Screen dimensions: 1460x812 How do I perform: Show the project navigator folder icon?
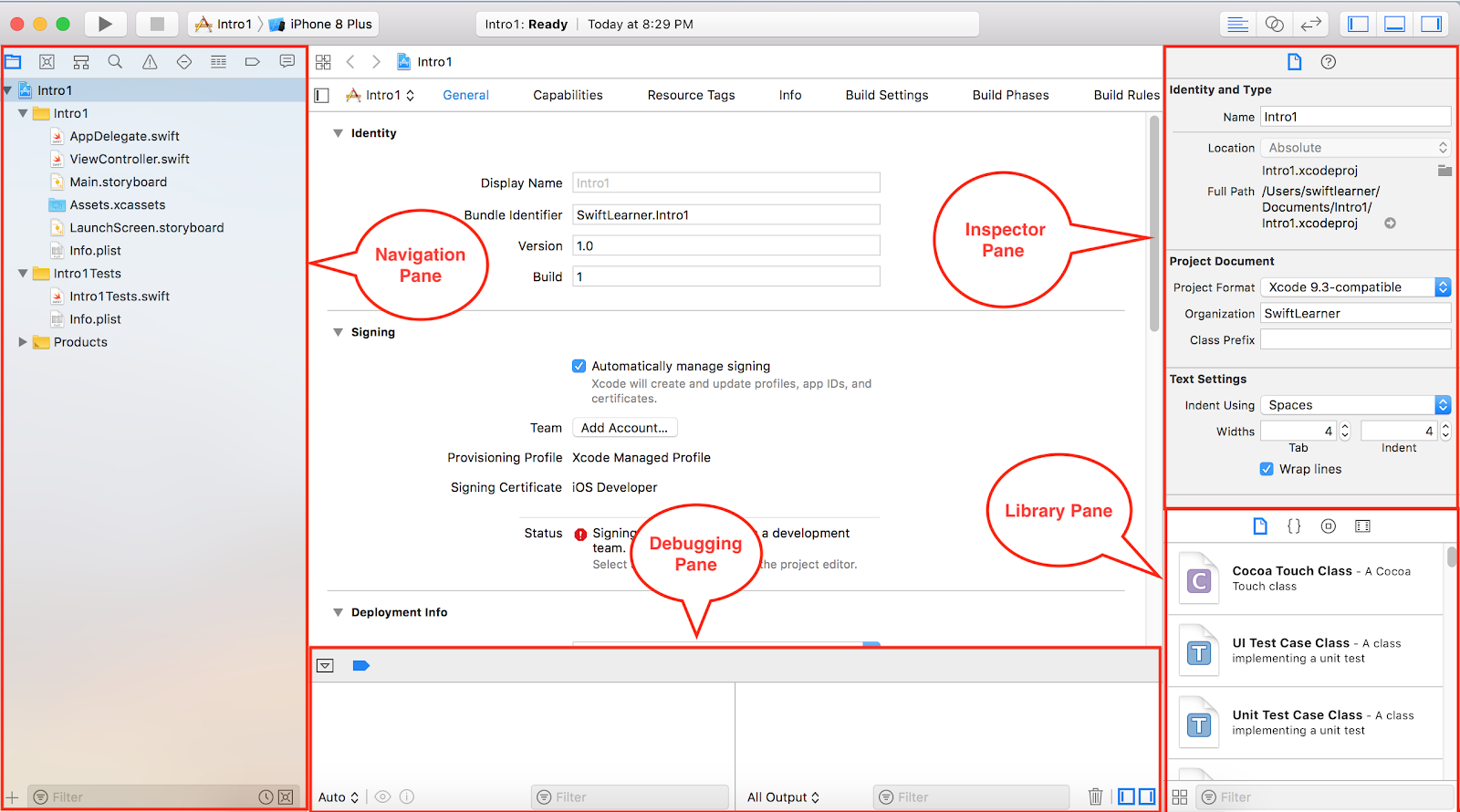tap(13, 62)
